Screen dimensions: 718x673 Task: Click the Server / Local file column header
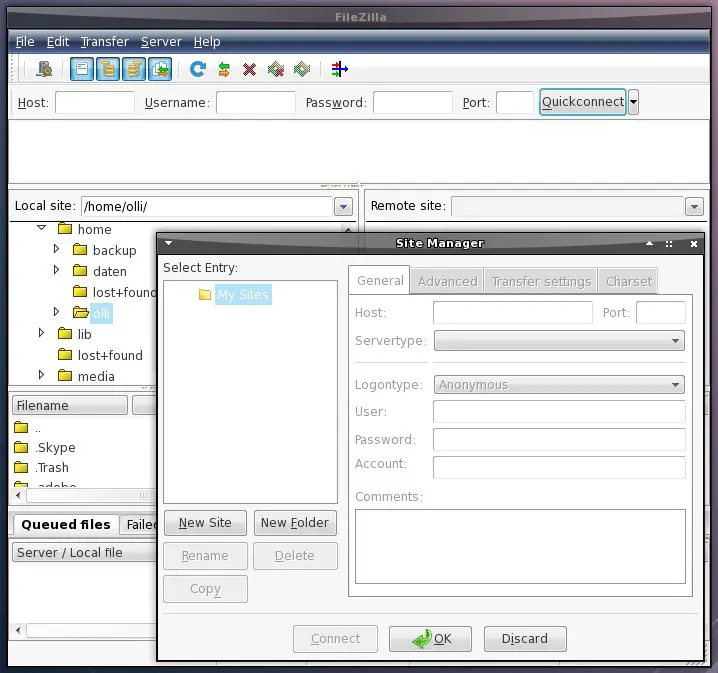(x=84, y=553)
